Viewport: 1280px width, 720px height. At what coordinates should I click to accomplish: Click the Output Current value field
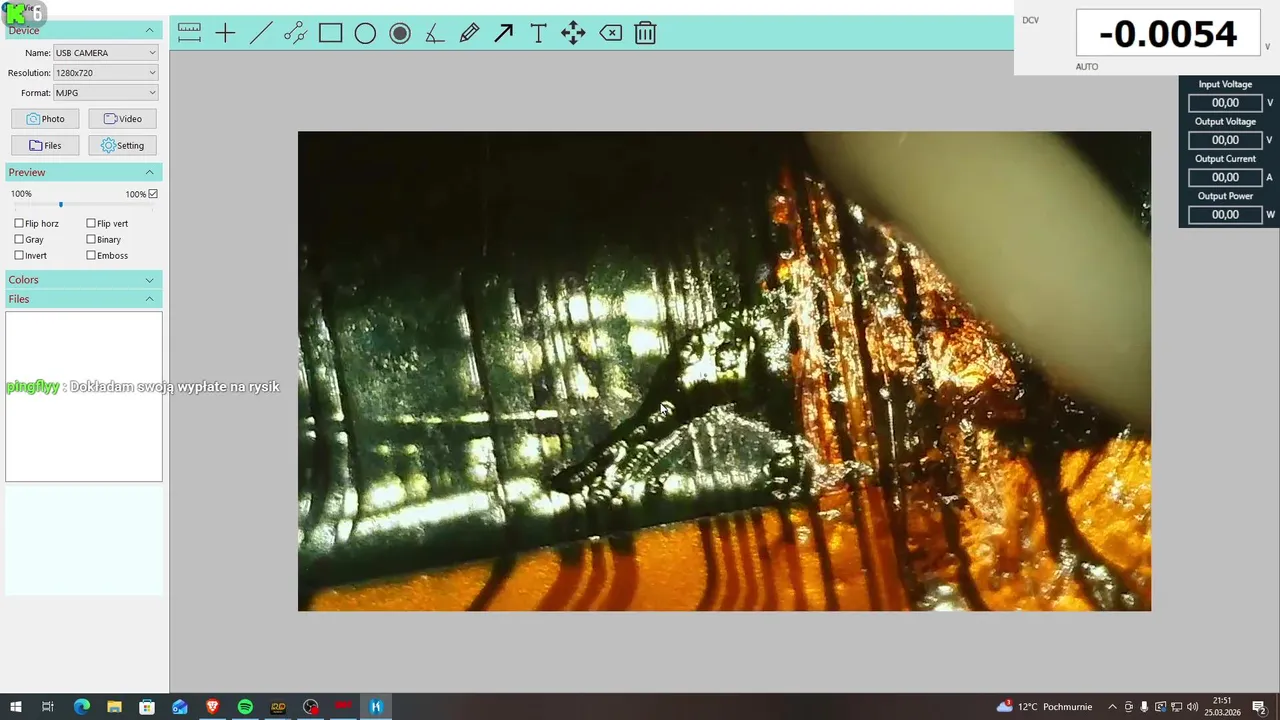1225,177
